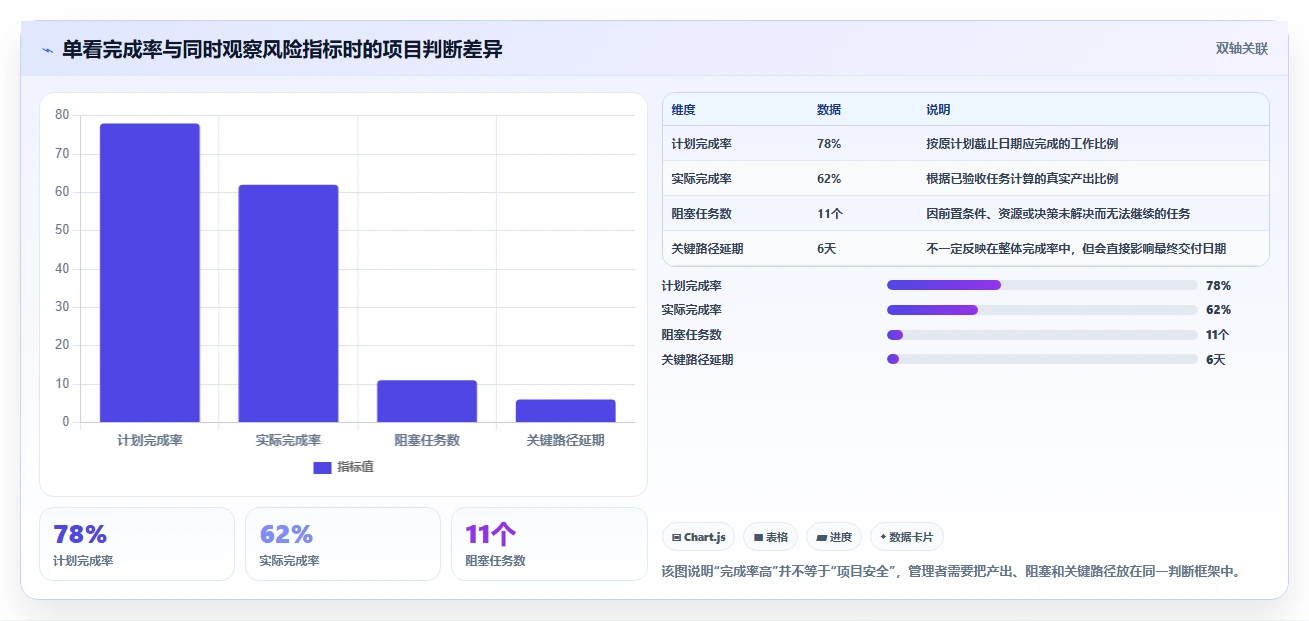Click the 实际完成率 bar in chart
The height and width of the screenshot is (621, 1309).
point(288,303)
